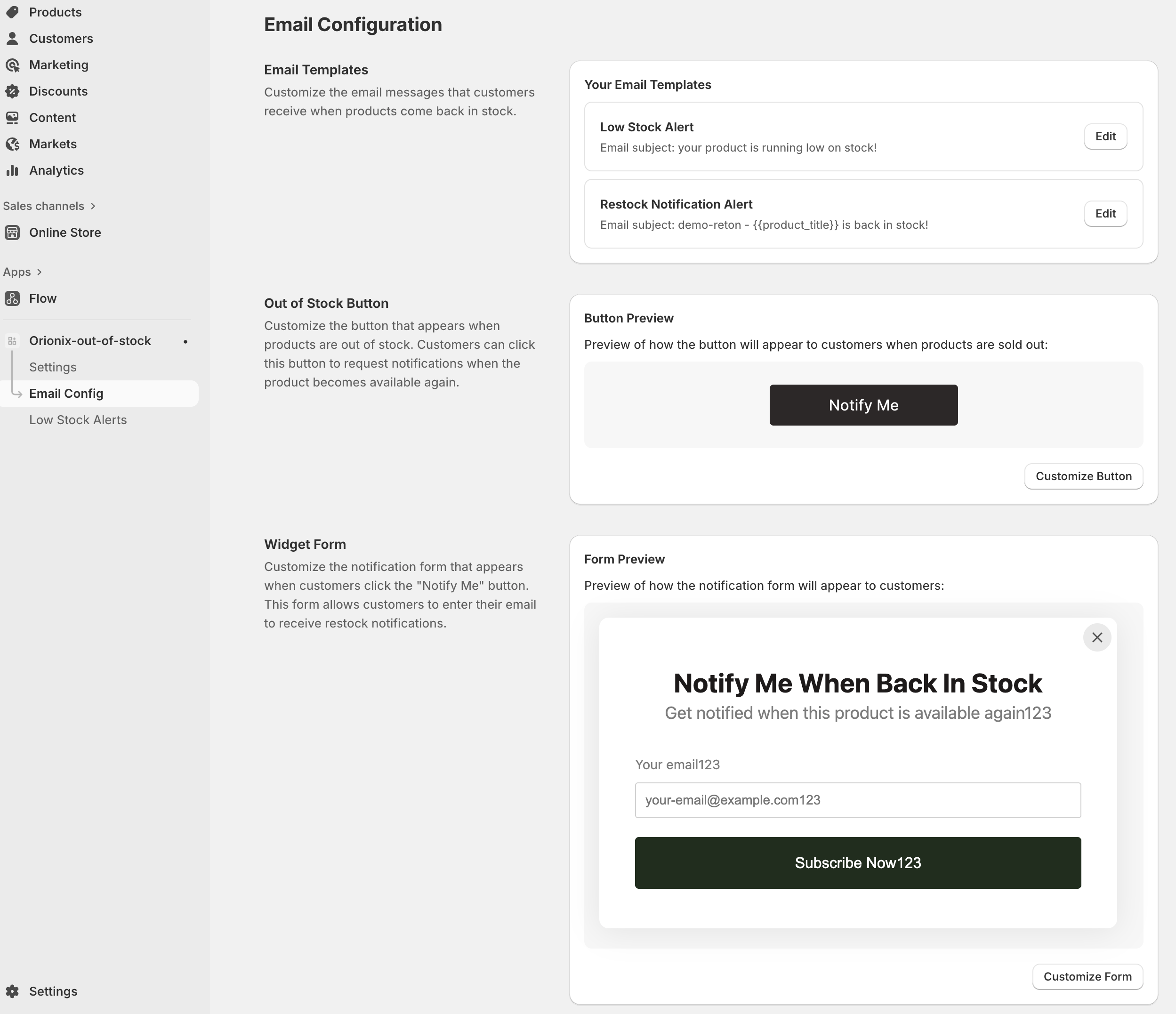This screenshot has height=1014, width=1176.
Task: Click the Analytics bar chart icon
Action: [13, 170]
